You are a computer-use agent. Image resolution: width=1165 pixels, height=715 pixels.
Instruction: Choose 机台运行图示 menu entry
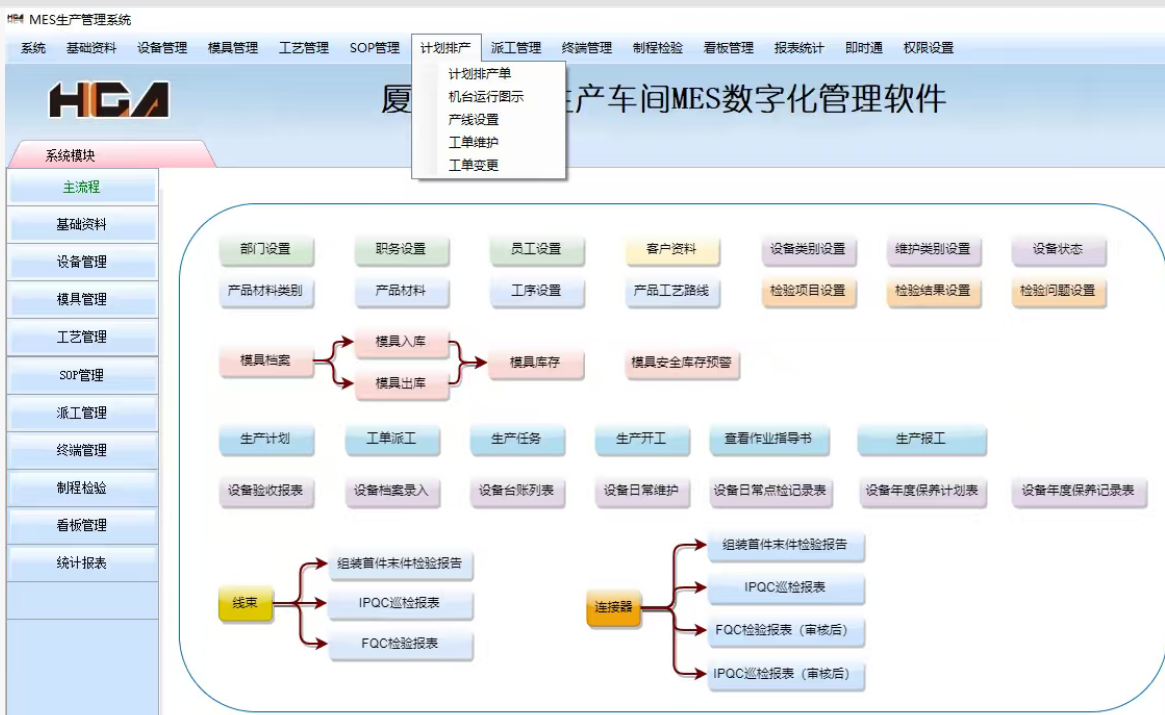486,97
